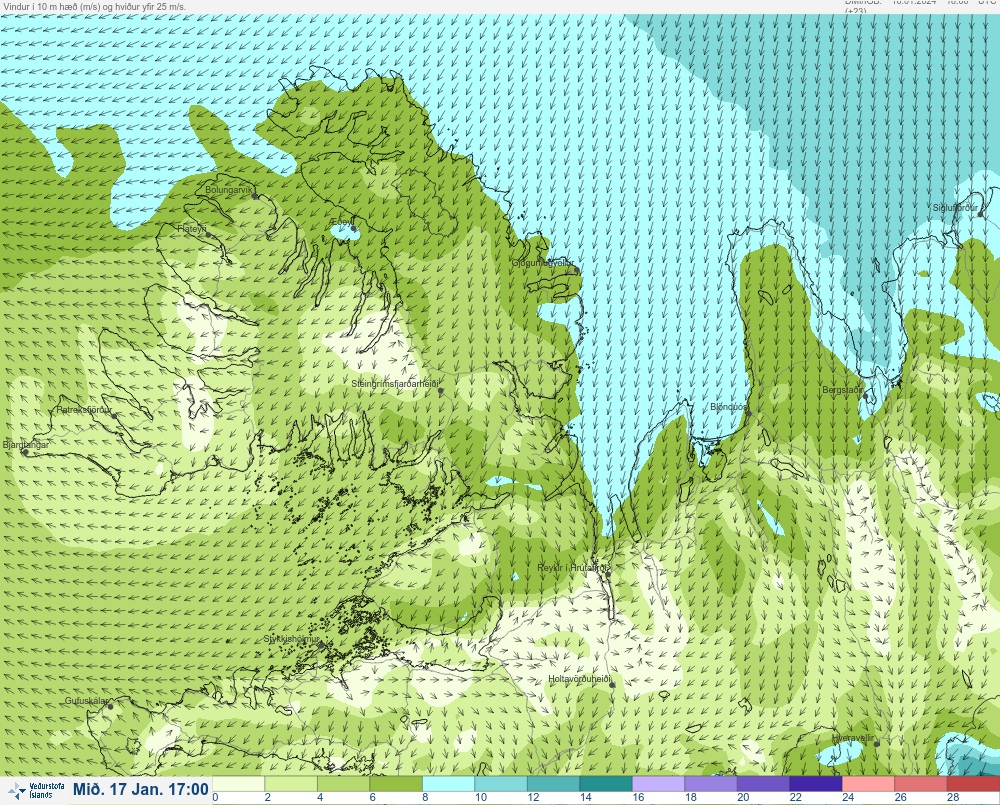This screenshot has width=1000, height=805.
Task: Select the Hveravellir station label
Action: (x=853, y=739)
